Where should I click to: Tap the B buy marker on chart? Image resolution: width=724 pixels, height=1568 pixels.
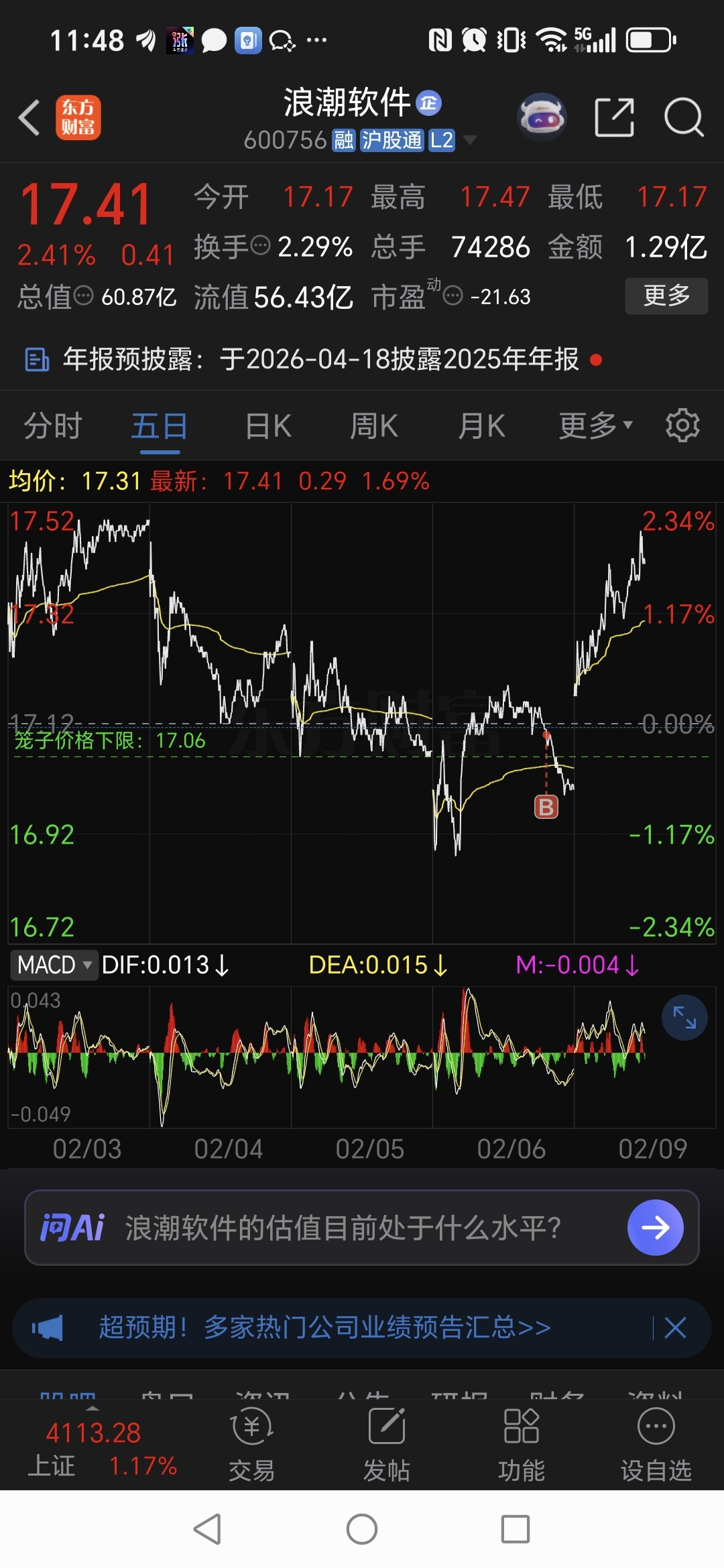[x=546, y=807]
